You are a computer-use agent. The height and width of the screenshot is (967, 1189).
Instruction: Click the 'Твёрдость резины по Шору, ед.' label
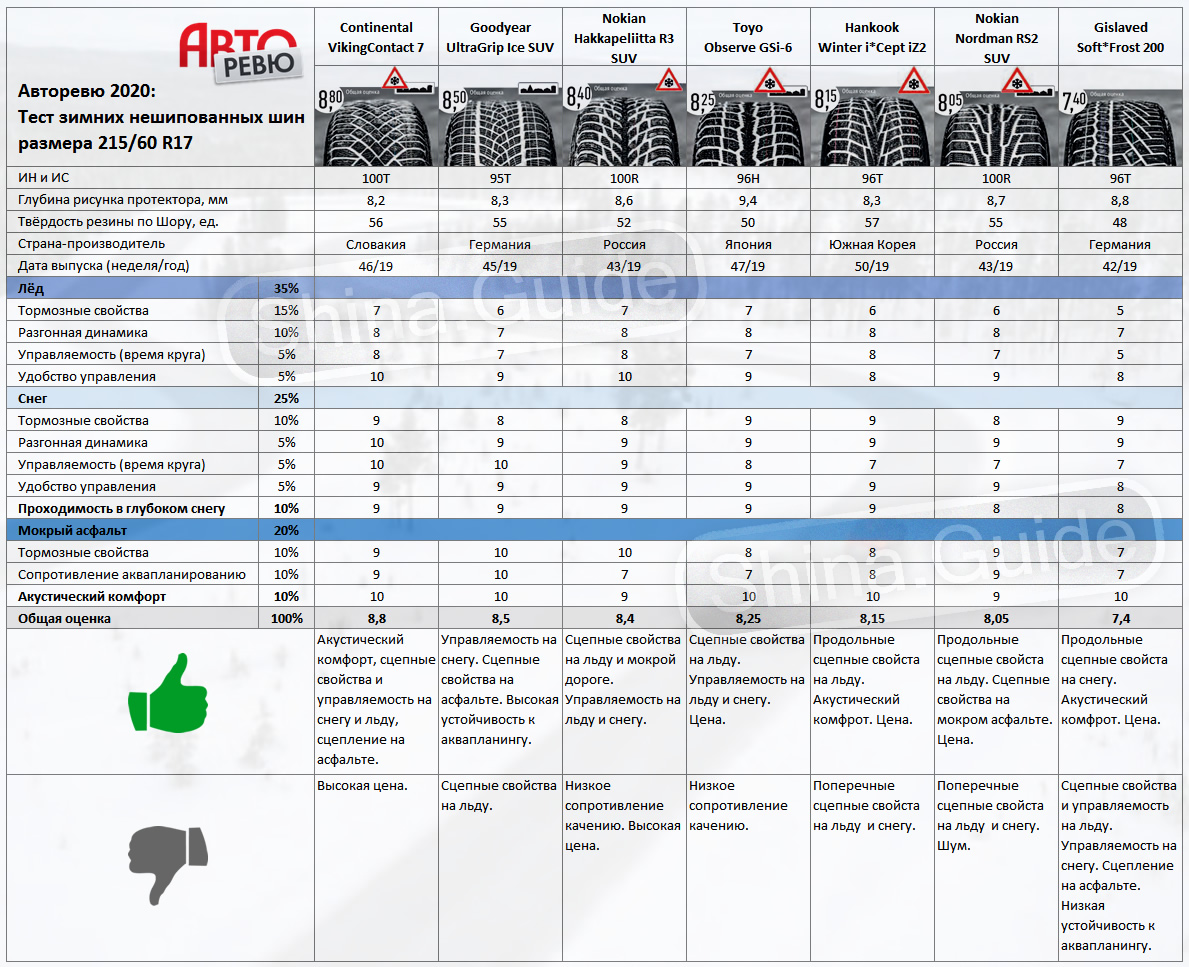point(118,222)
